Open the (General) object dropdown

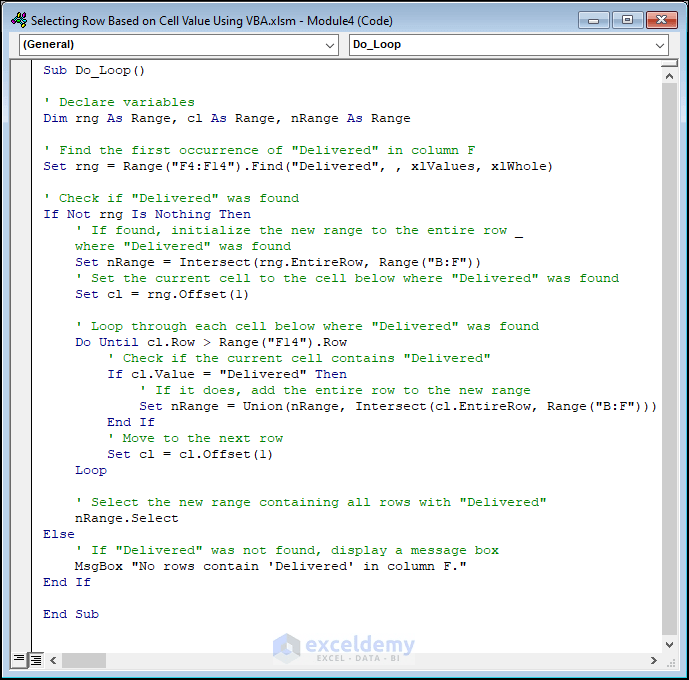[178, 45]
